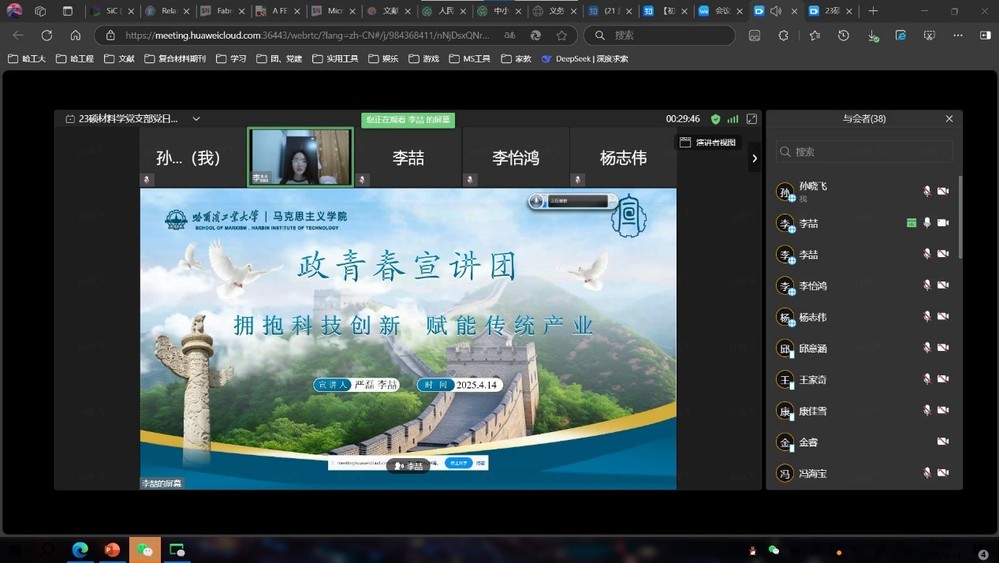The height and width of the screenshot is (563, 999).
Task: Toggle camera for 金睿 in participant list
Action: point(943,442)
